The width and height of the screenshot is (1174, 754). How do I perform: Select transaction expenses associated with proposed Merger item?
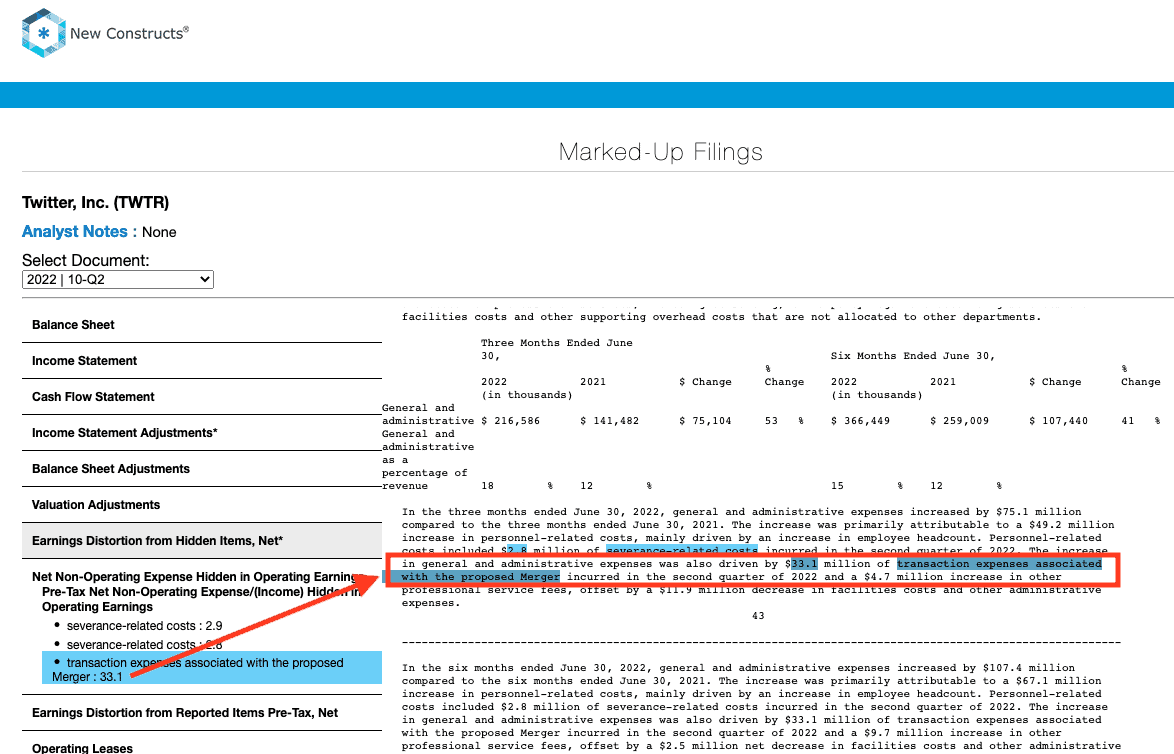212,669
